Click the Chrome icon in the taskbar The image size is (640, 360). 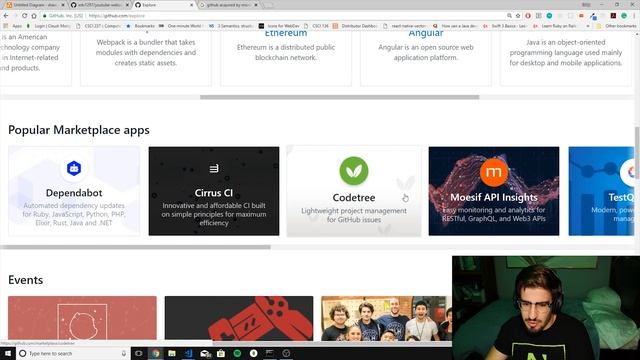click(156, 353)
